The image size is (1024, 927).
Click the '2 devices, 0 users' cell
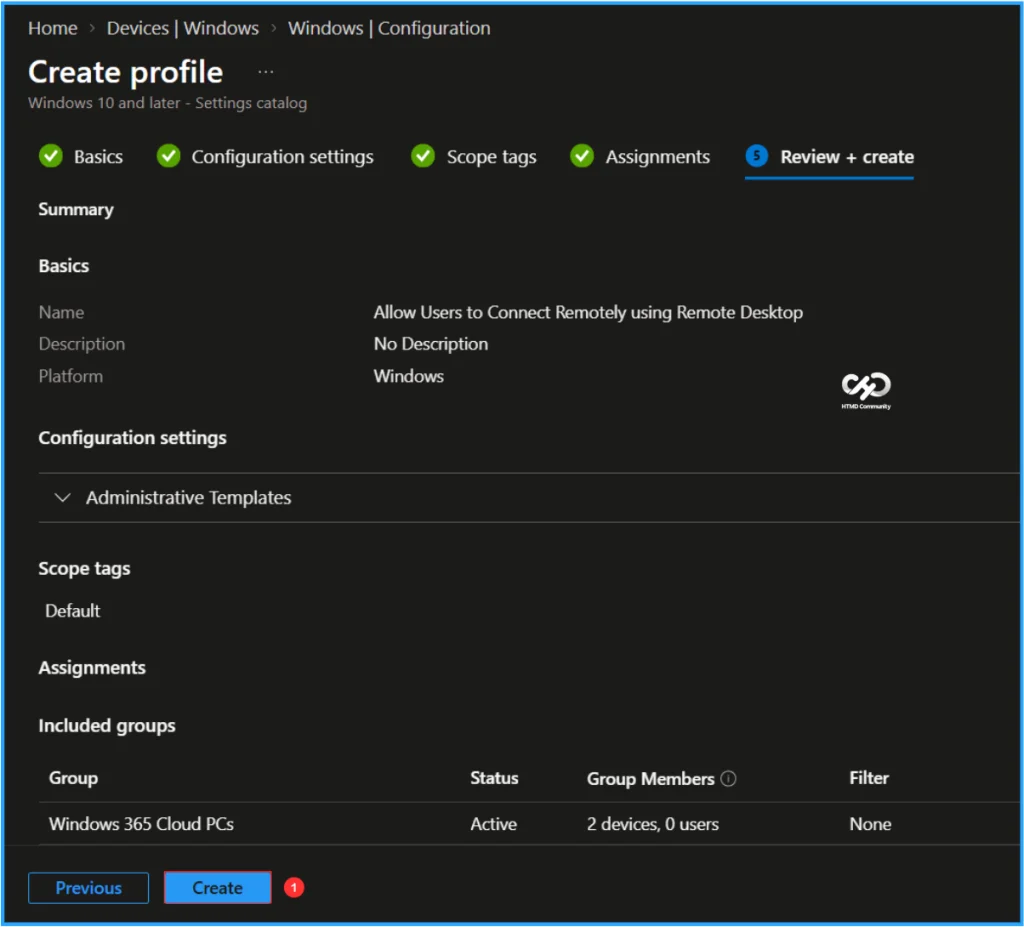click(x=653, y=824)
